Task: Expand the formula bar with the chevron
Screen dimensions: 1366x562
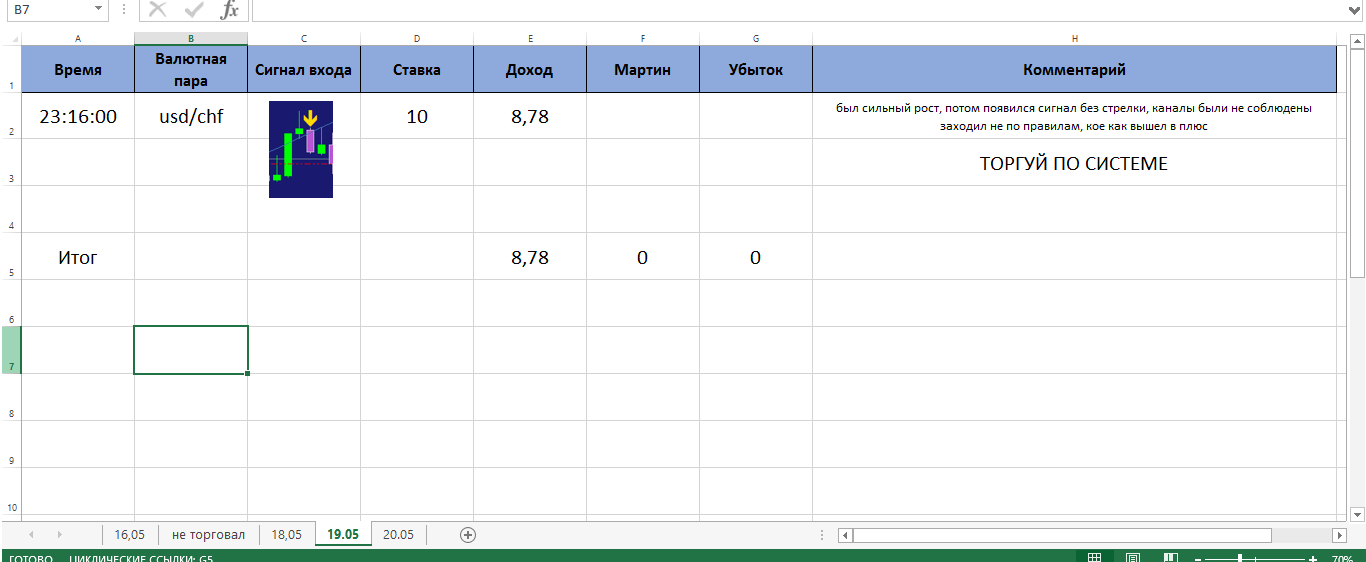Action: coord(1355,10)
